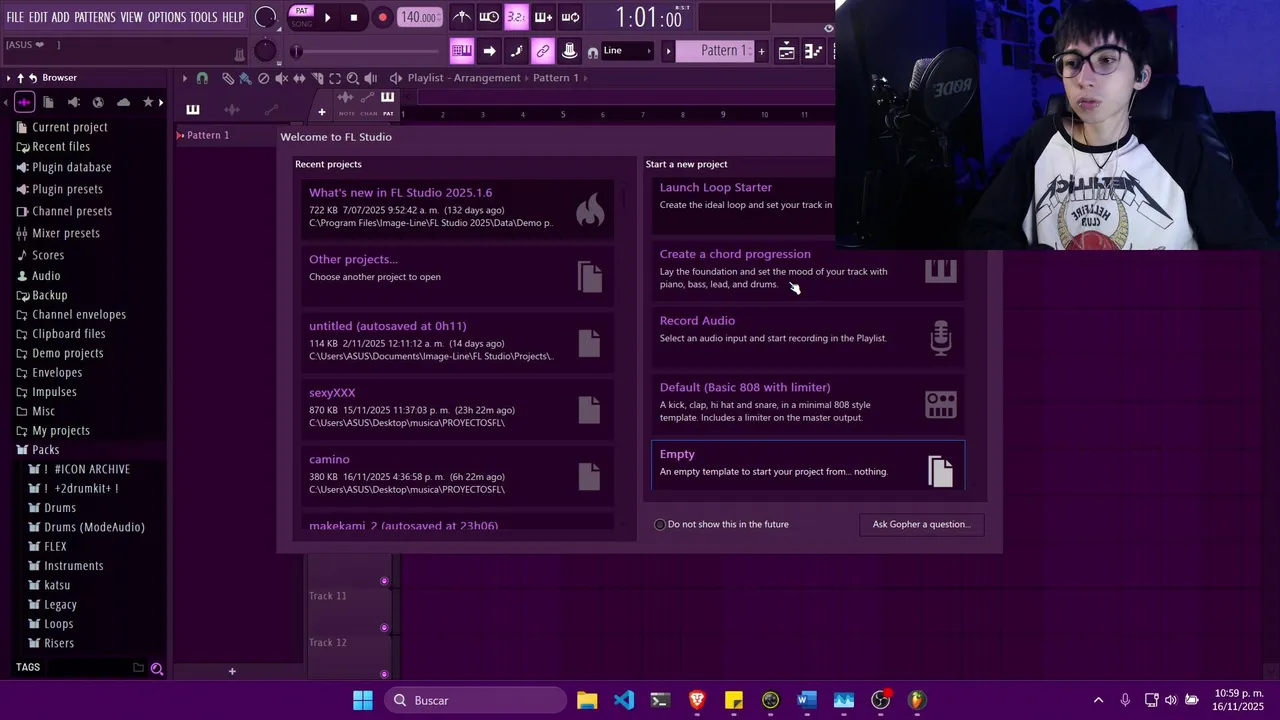Click the master pitch knob

pyautogui.click(x=265, y=50)
